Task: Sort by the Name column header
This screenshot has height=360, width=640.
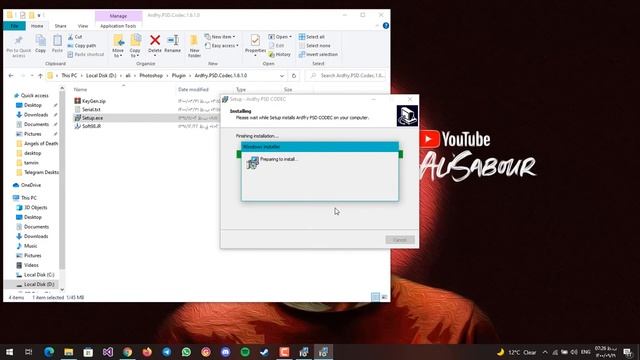Action: (x=80, y=89)
